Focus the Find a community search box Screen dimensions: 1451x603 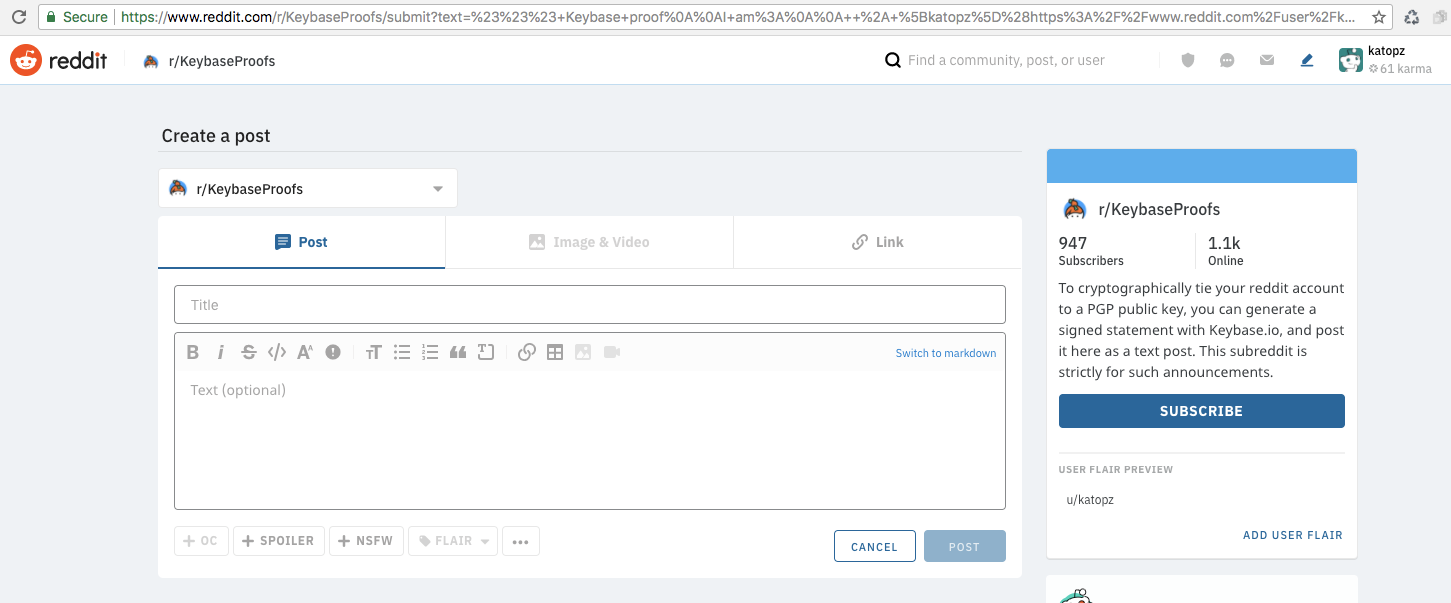tap(1006, 60)
